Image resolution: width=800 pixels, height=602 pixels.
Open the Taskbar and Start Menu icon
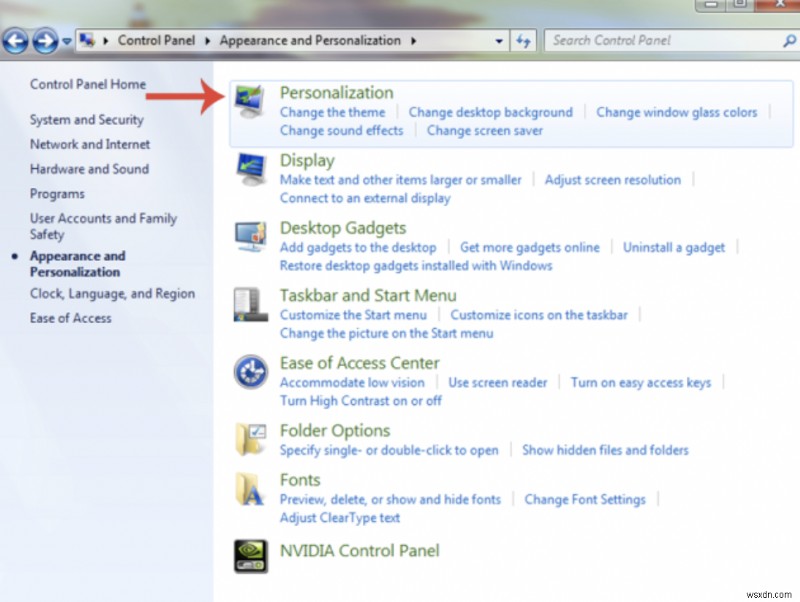[x=251, y=304]
